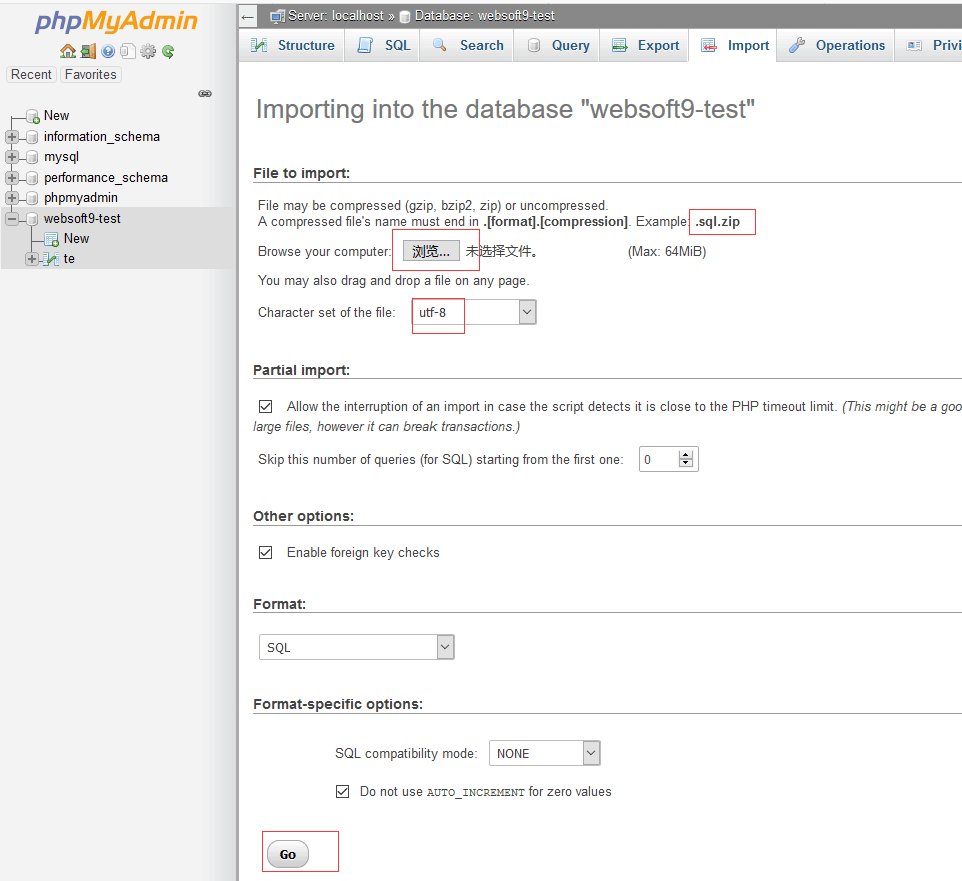Click performance_schema database icon

click(x=32, y=178)
